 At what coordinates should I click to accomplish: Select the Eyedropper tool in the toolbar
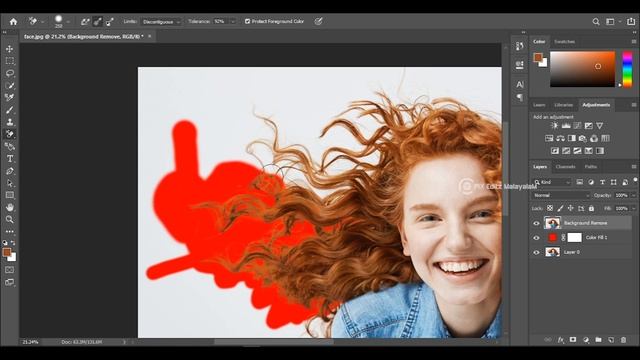coord(10,97)
